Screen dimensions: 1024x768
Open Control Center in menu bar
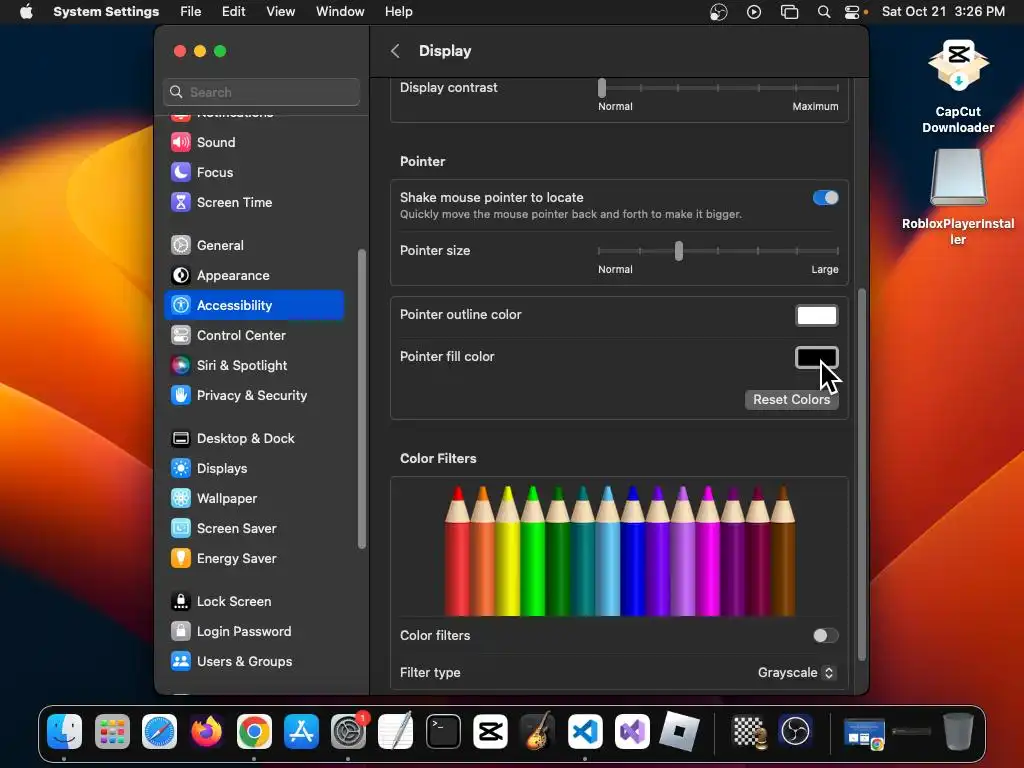852,12
